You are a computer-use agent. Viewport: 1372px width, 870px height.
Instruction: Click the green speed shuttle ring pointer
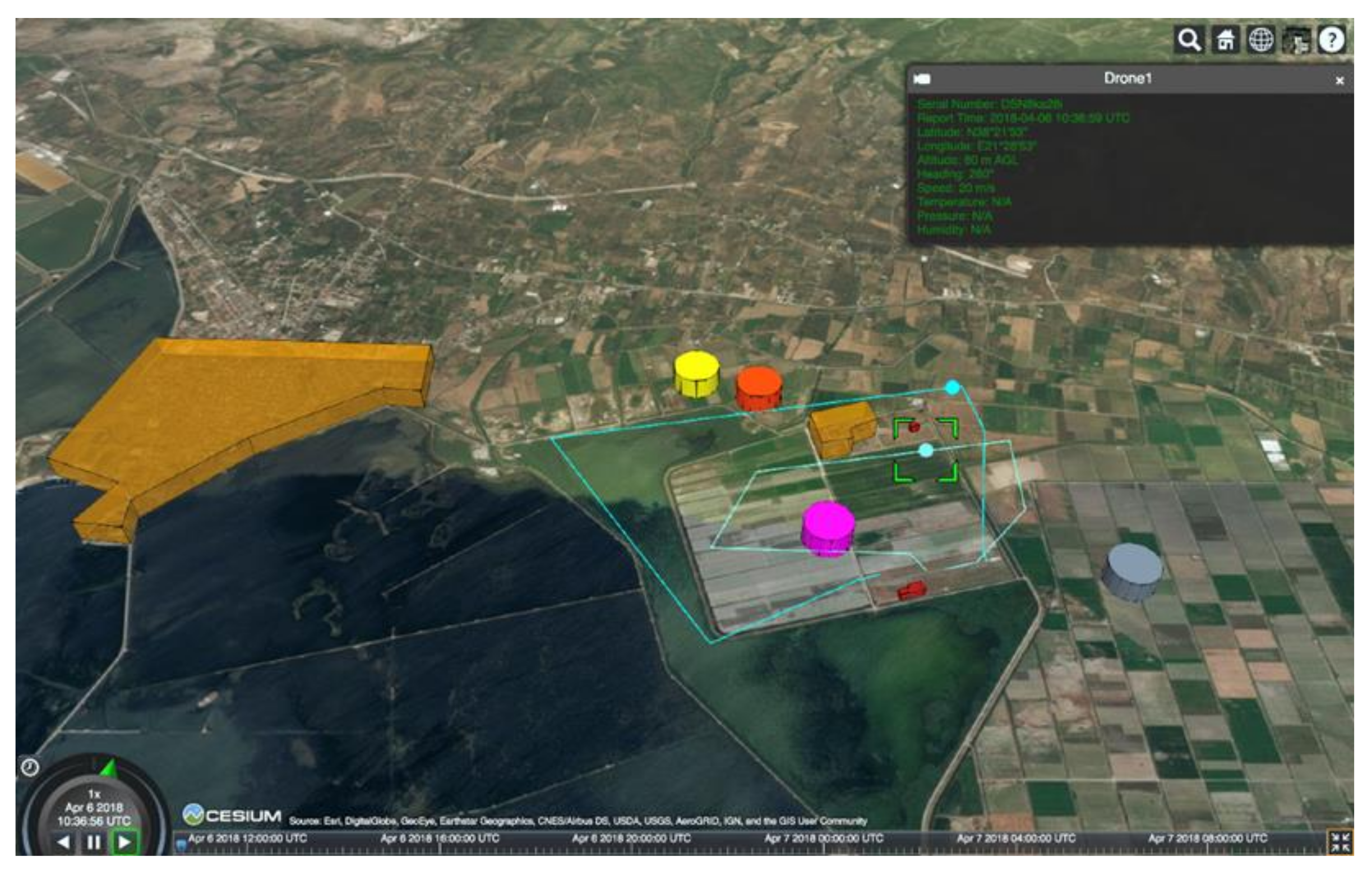tap(108, 769)
